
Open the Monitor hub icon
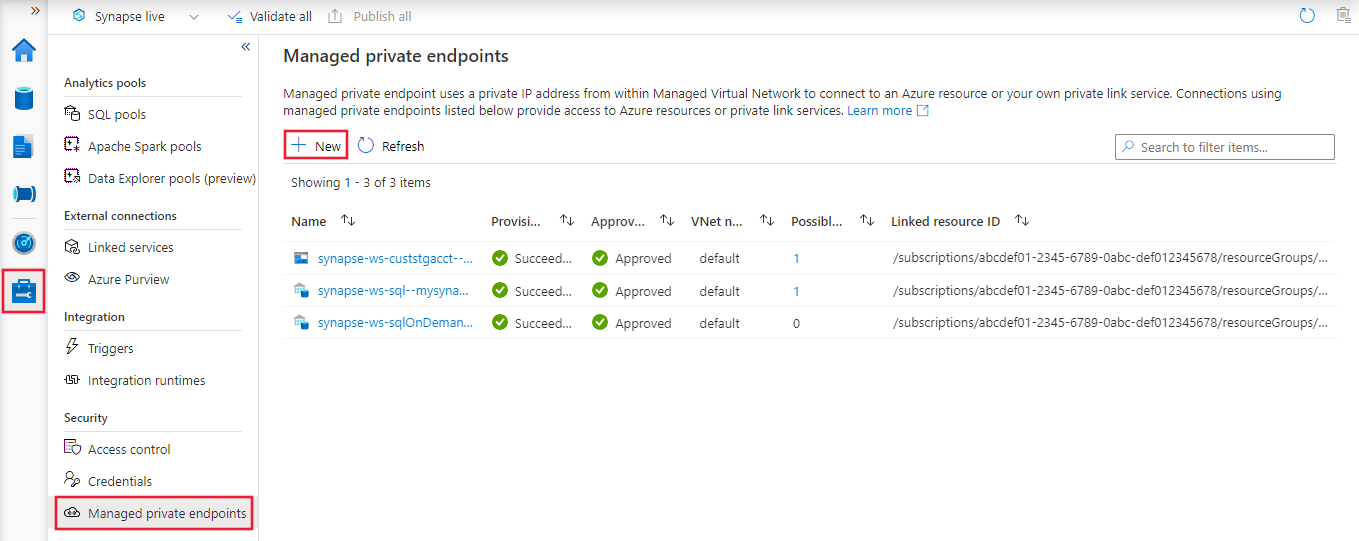pyautogui.click(x=23, y=243)
